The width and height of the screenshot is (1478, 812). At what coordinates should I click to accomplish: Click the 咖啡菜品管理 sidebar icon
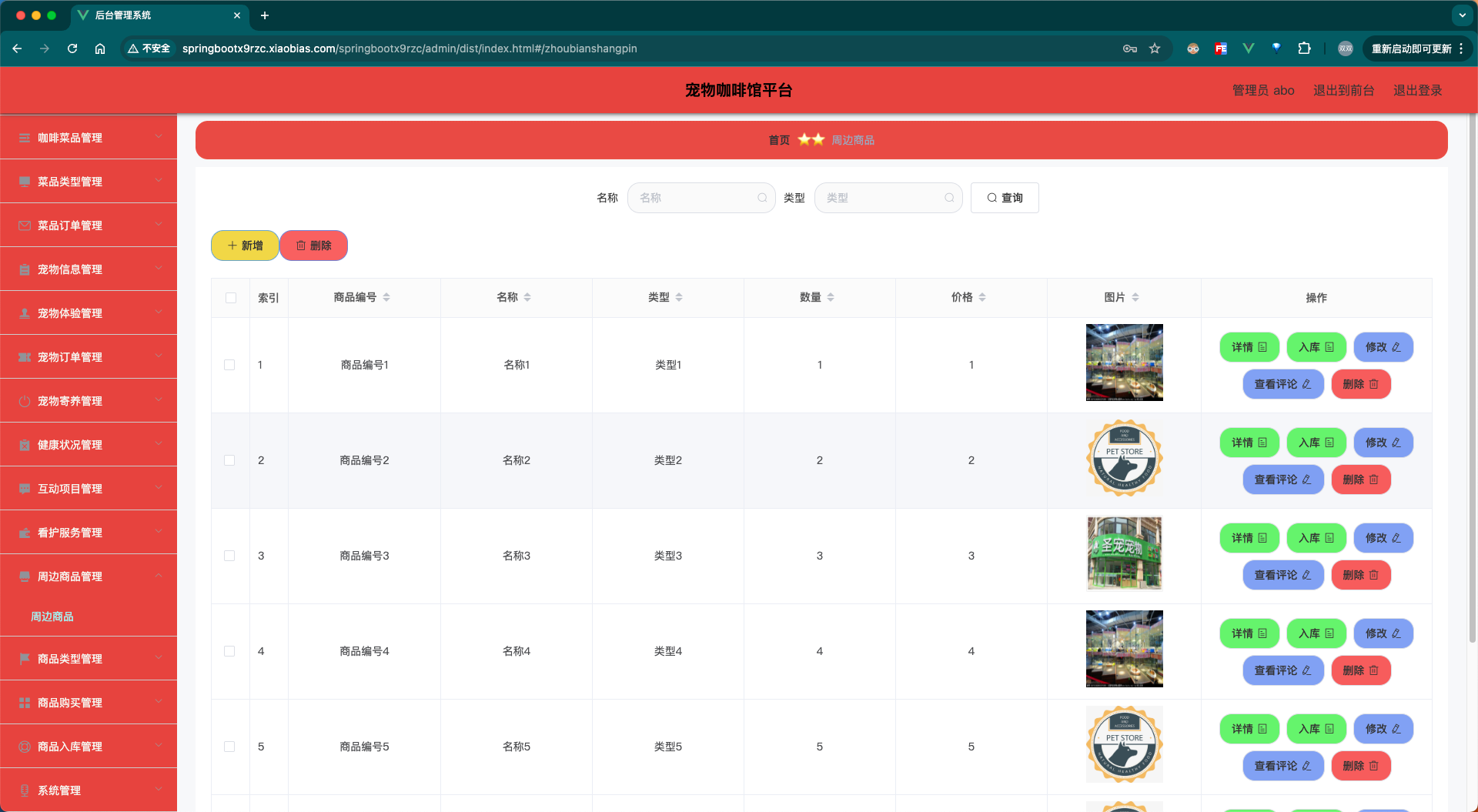coord(25,138)
